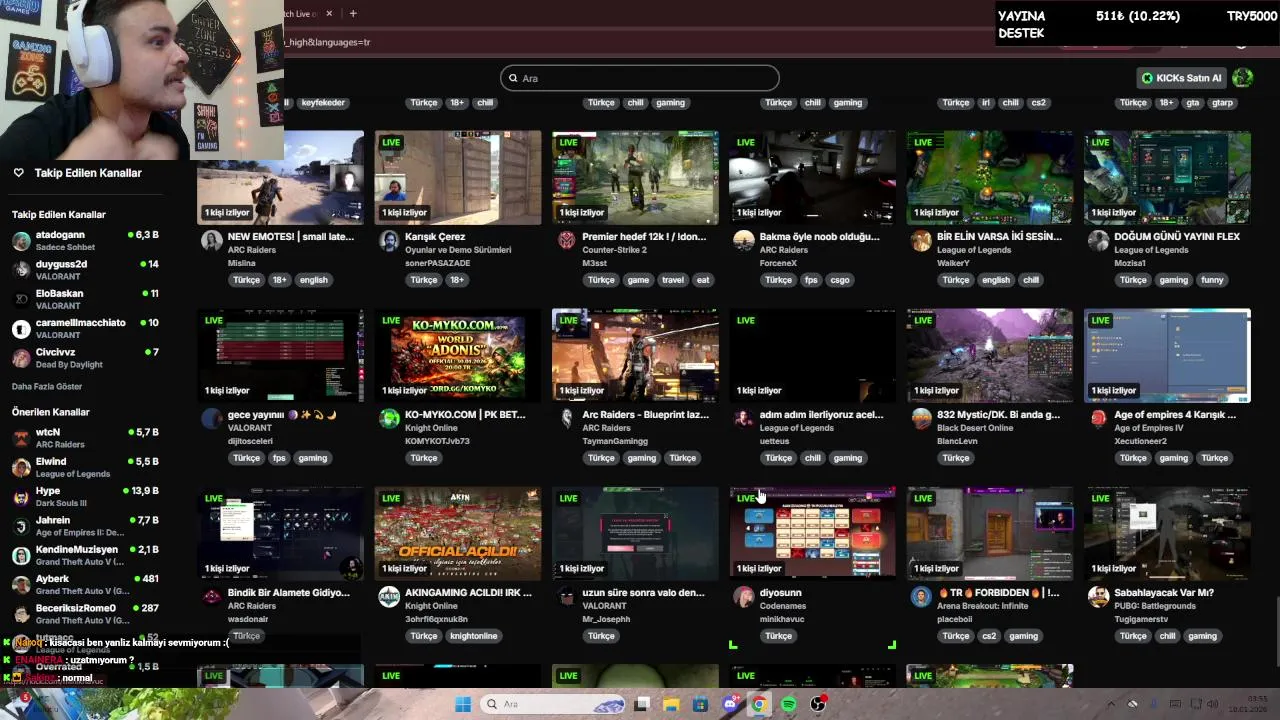The image size is (1280, 720).
Task: Open TaymanGamingg channel name
Action: [616, 441]
